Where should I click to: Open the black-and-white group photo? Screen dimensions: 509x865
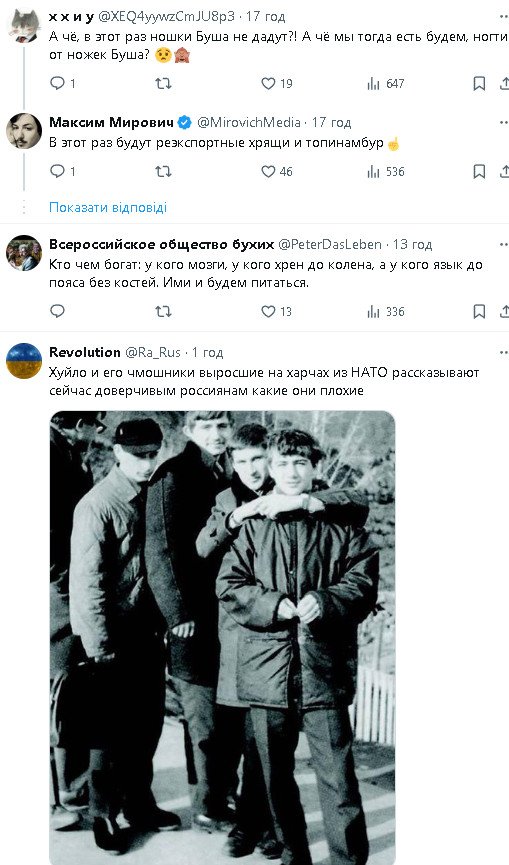click(x=222, y=638)
